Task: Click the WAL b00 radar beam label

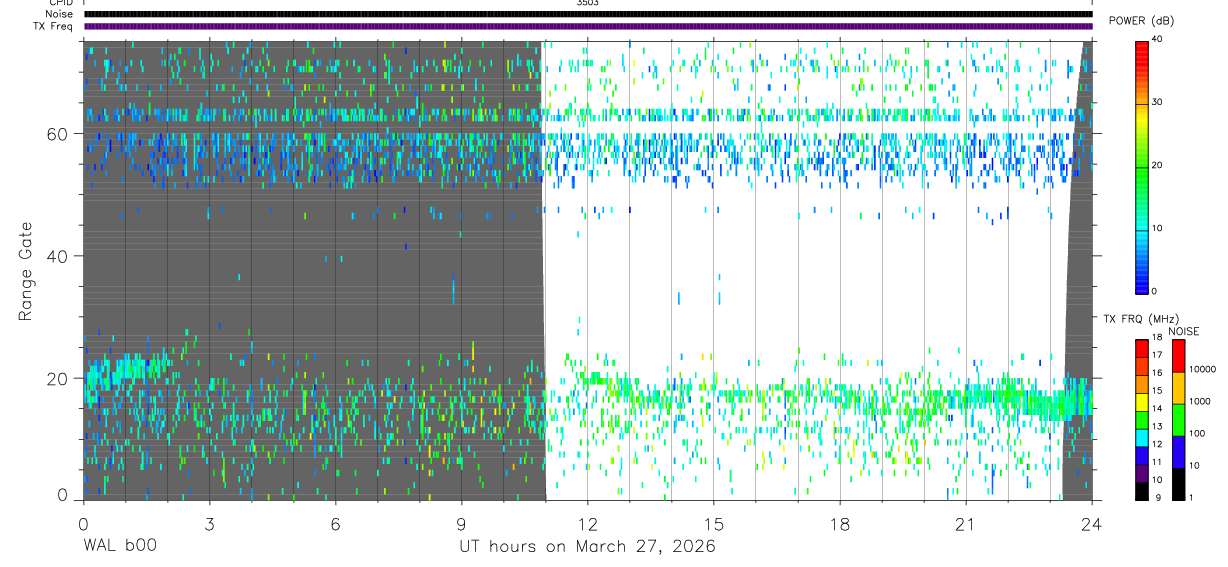Action: tap(119, 547)
